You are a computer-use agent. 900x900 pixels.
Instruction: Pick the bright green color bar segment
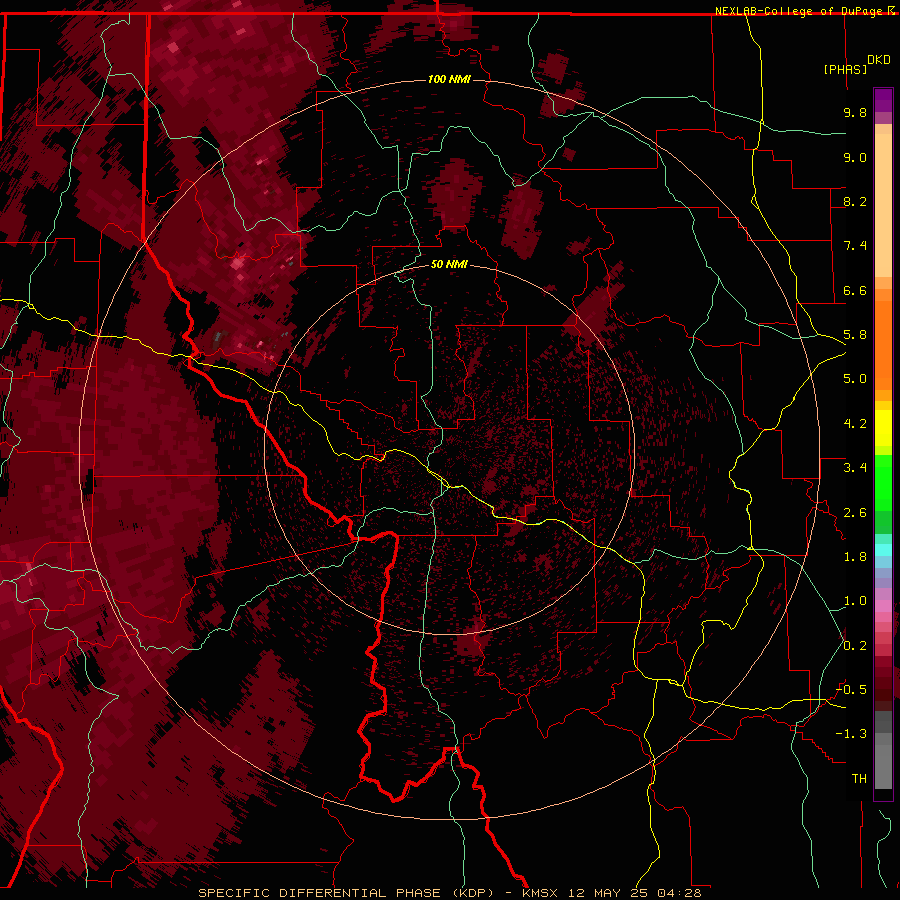pos(883,483)
